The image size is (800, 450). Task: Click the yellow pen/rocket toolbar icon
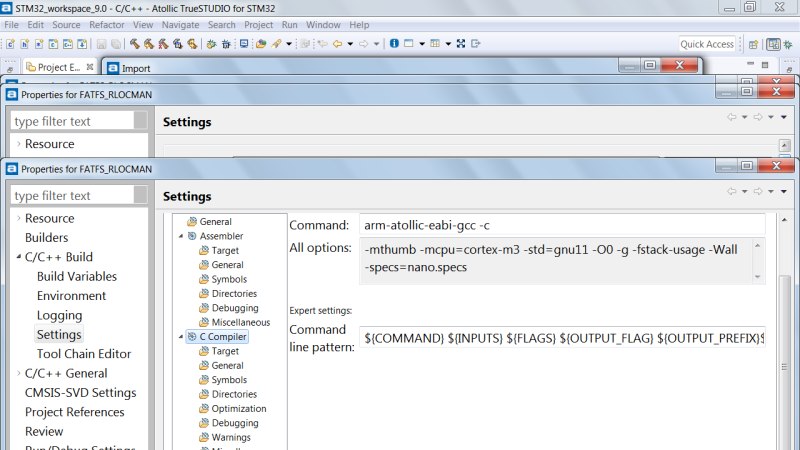click(277, 44)
